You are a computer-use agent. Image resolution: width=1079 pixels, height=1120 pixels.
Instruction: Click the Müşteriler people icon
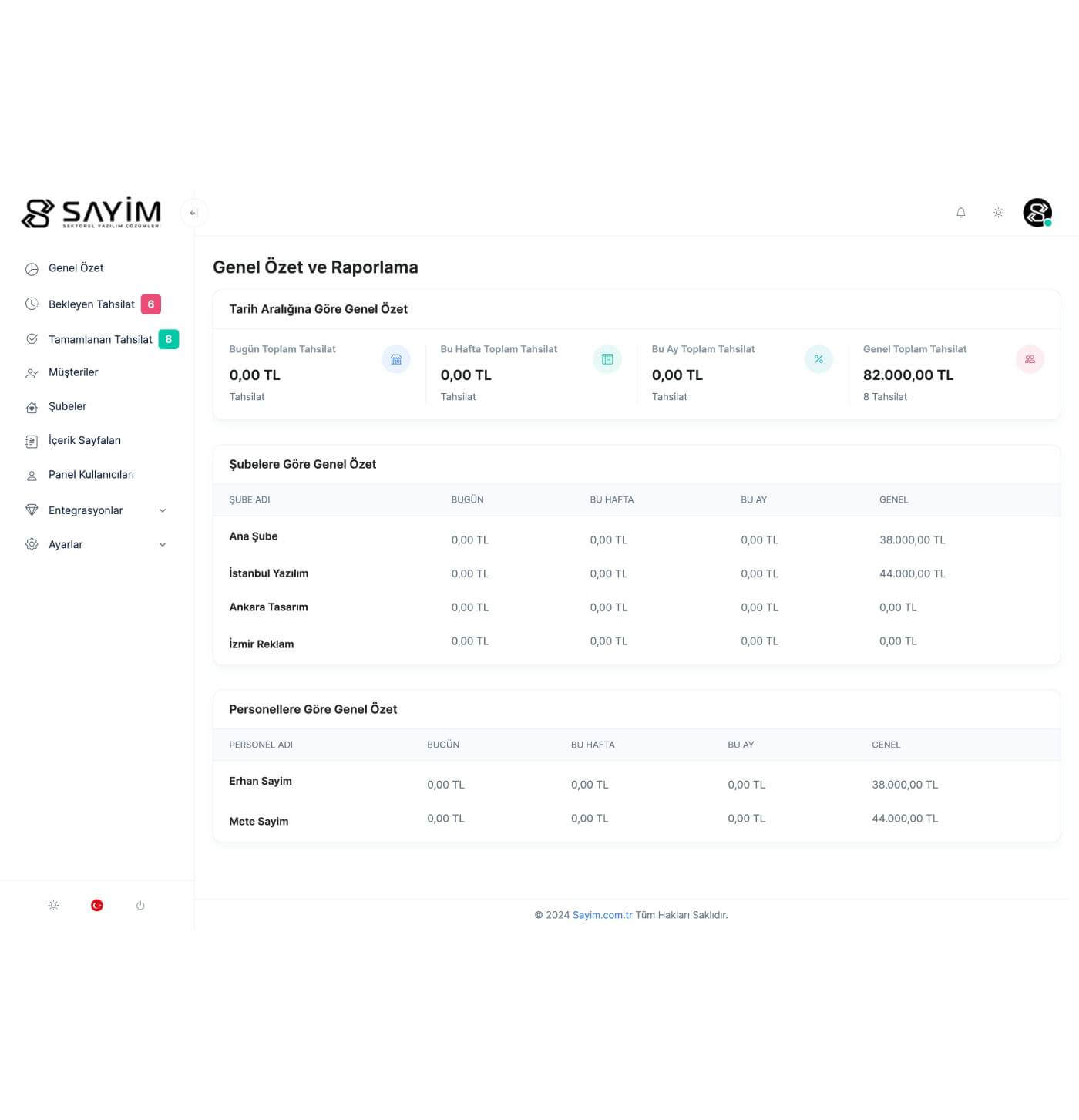[32, 373]
